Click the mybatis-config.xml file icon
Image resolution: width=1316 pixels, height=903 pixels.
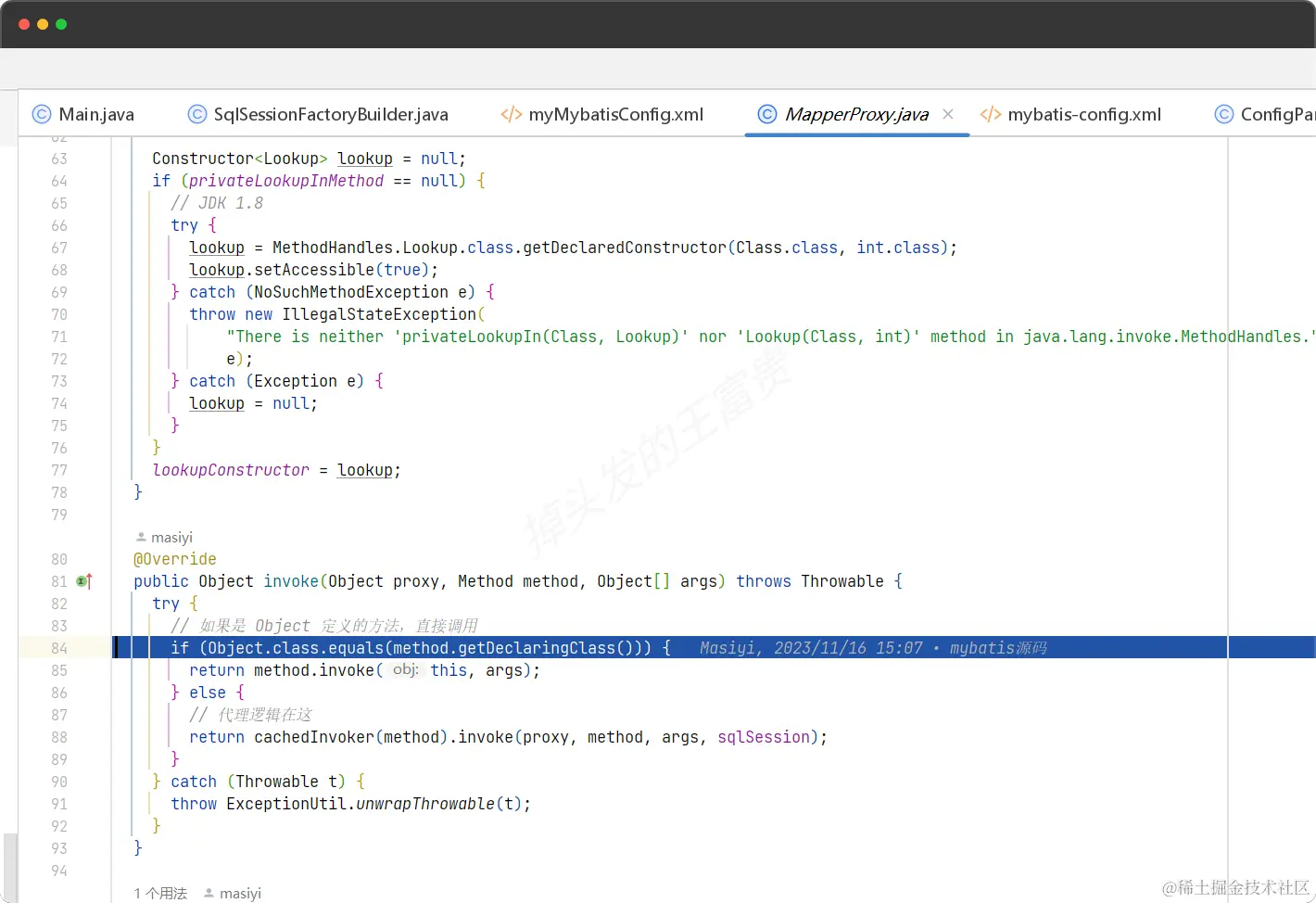click(x=991, y=114)
